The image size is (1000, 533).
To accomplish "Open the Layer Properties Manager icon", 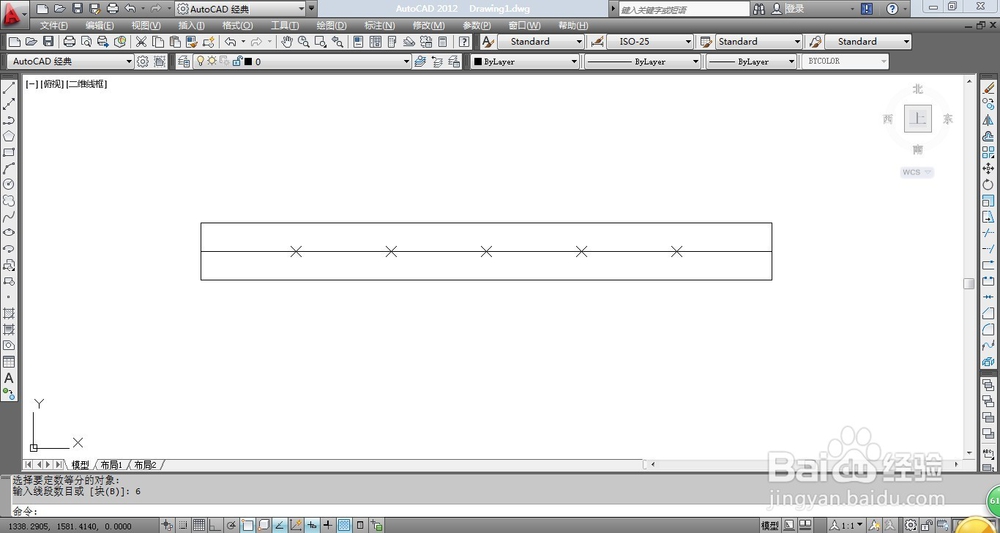I will [x=184, y=61].
